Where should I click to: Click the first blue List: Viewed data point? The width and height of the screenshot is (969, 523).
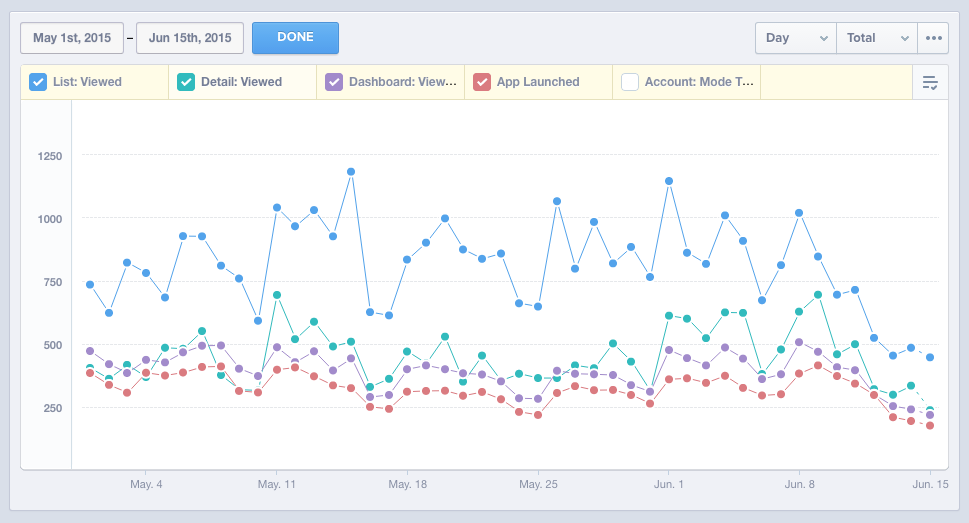click(x=90, y=285)
